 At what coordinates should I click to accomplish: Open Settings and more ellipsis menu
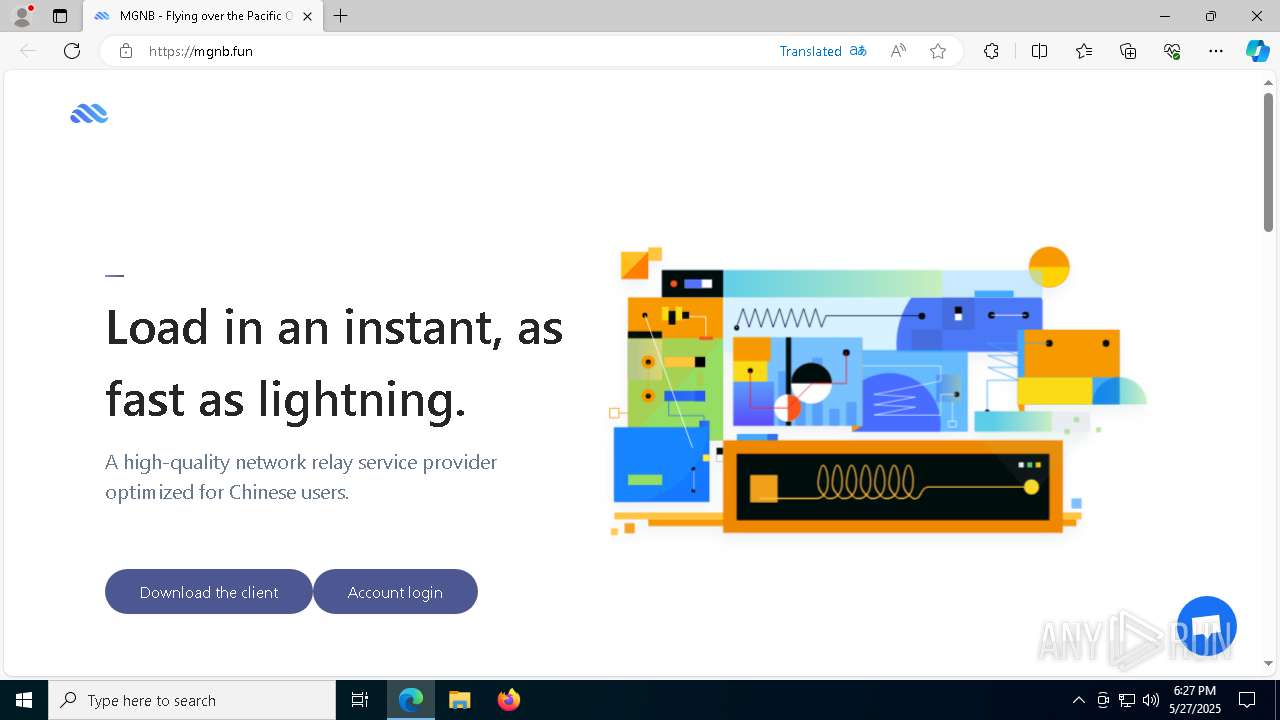coord(1216,51)
